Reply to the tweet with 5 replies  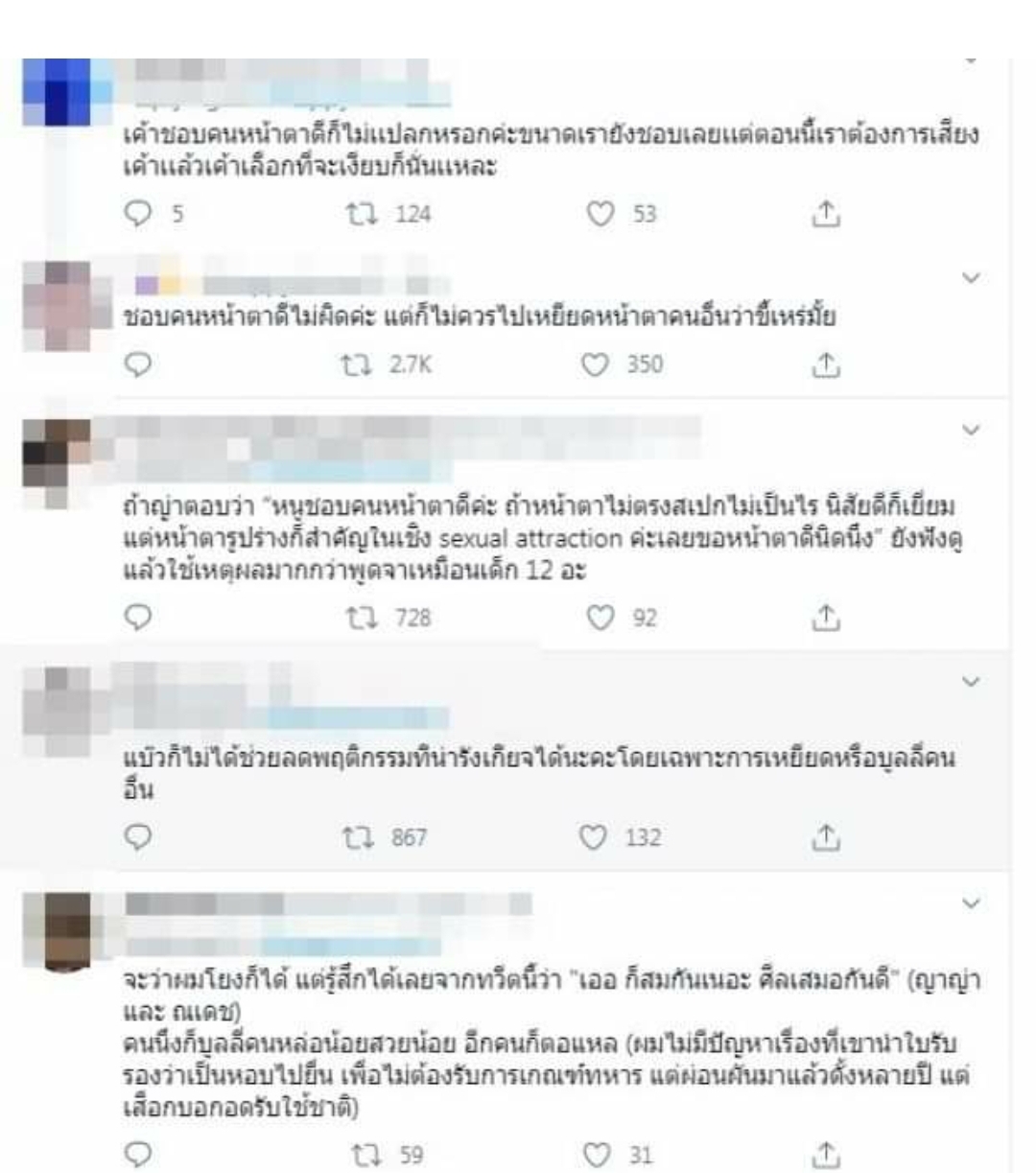[139, 214]
